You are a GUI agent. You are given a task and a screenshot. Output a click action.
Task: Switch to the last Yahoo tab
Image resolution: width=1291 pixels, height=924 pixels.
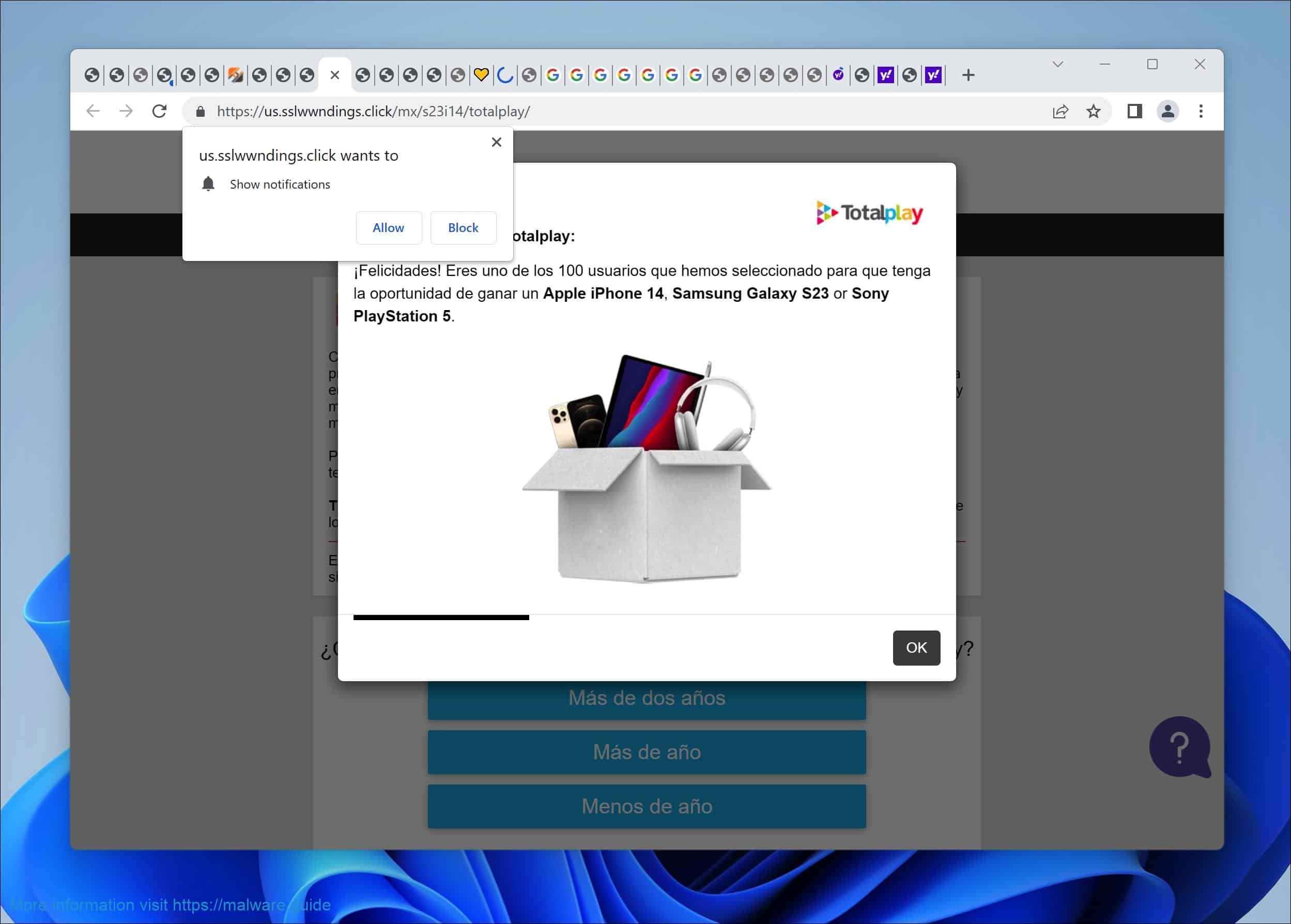point(933,74)
